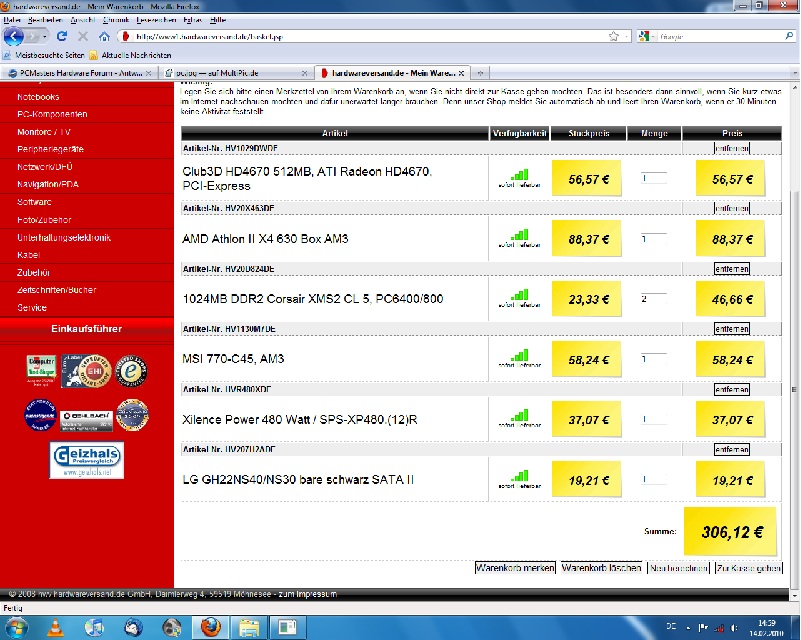Open Software category in sidebar
Image resolution: width=801 pixels, height=640 pixels.
pyautogui.click(x=34, y=202)
